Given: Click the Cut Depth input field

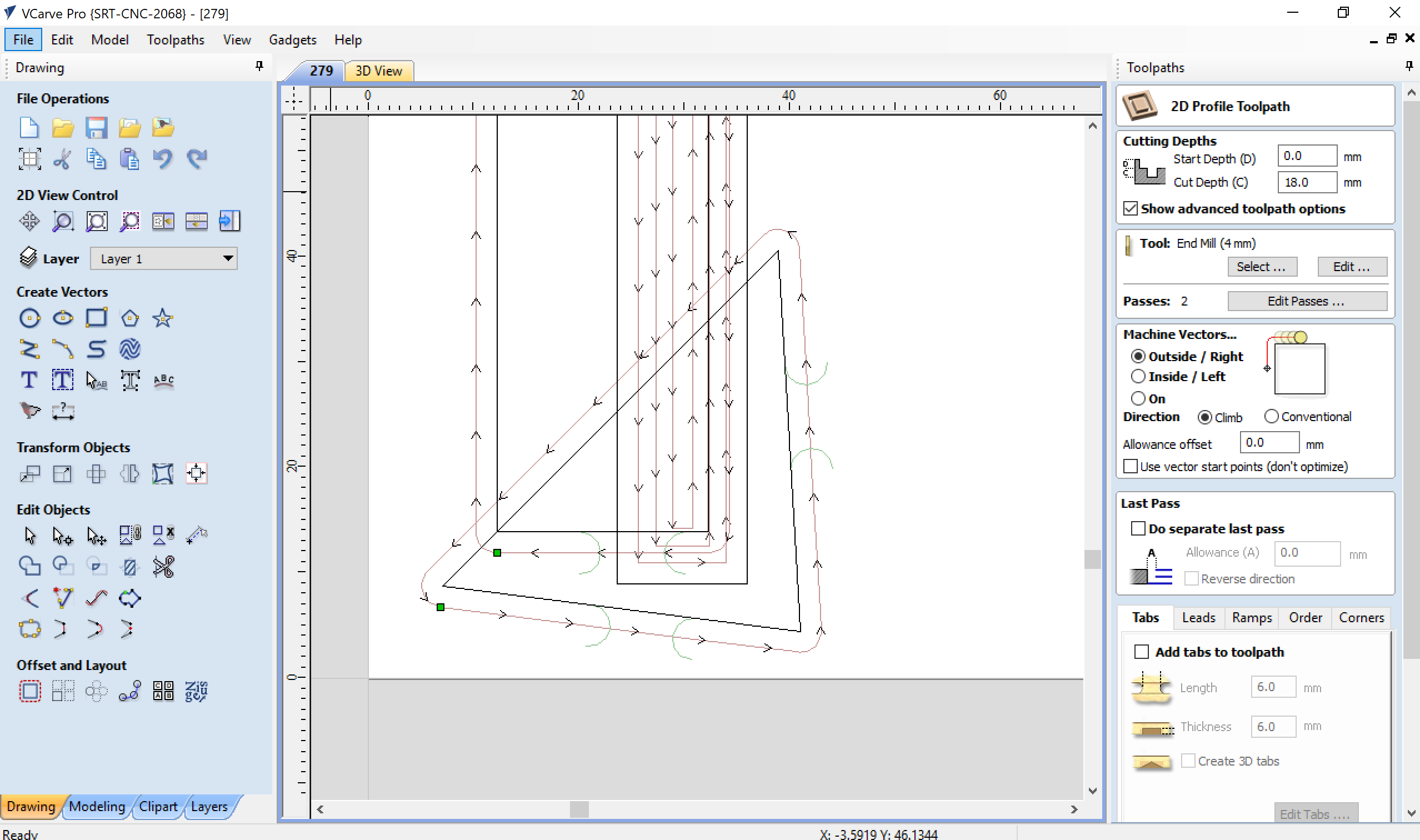Looking at the screenshot, I should click(x=1306, y=182).
